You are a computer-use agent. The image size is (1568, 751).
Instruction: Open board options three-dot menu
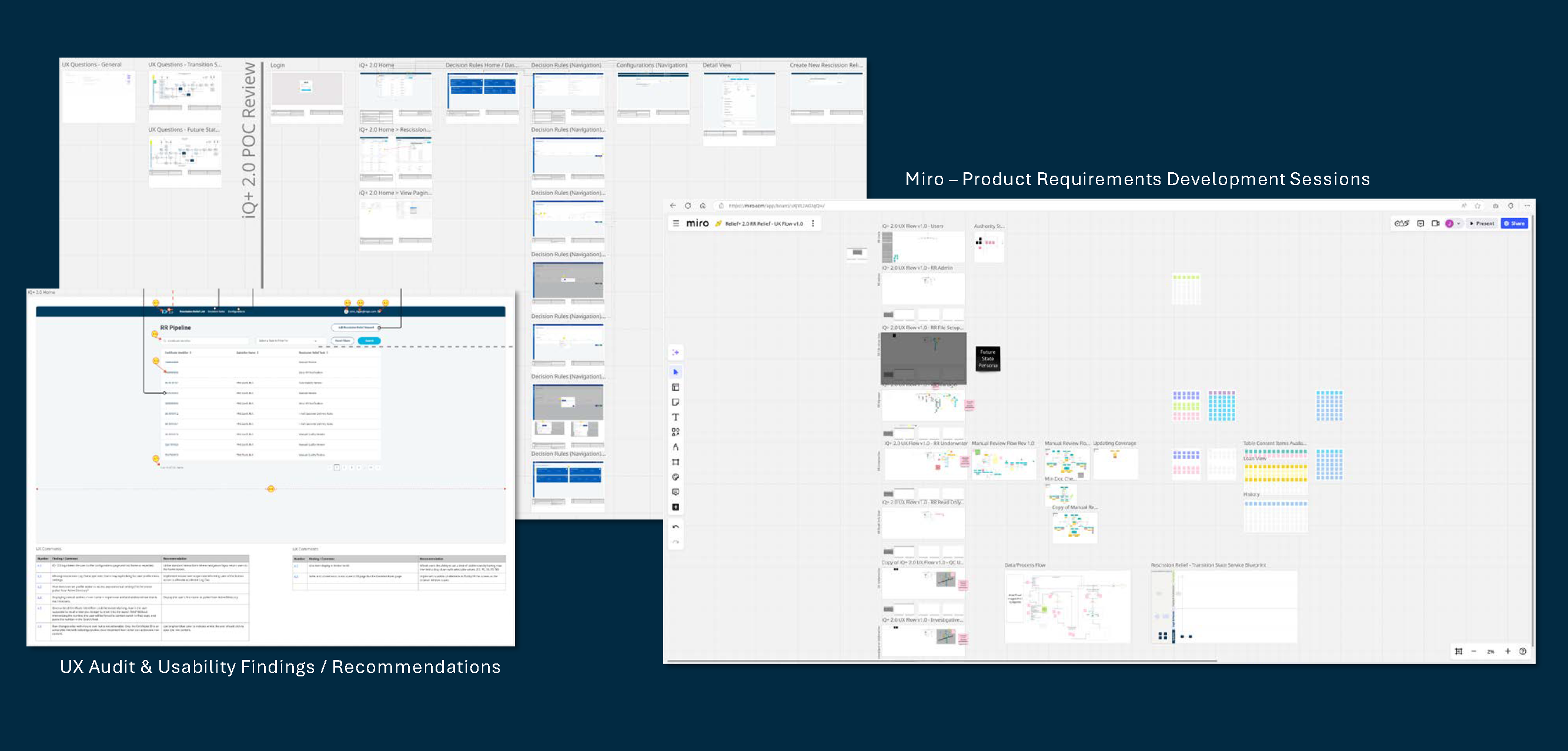pyautogui.click(x=813, y=223)
